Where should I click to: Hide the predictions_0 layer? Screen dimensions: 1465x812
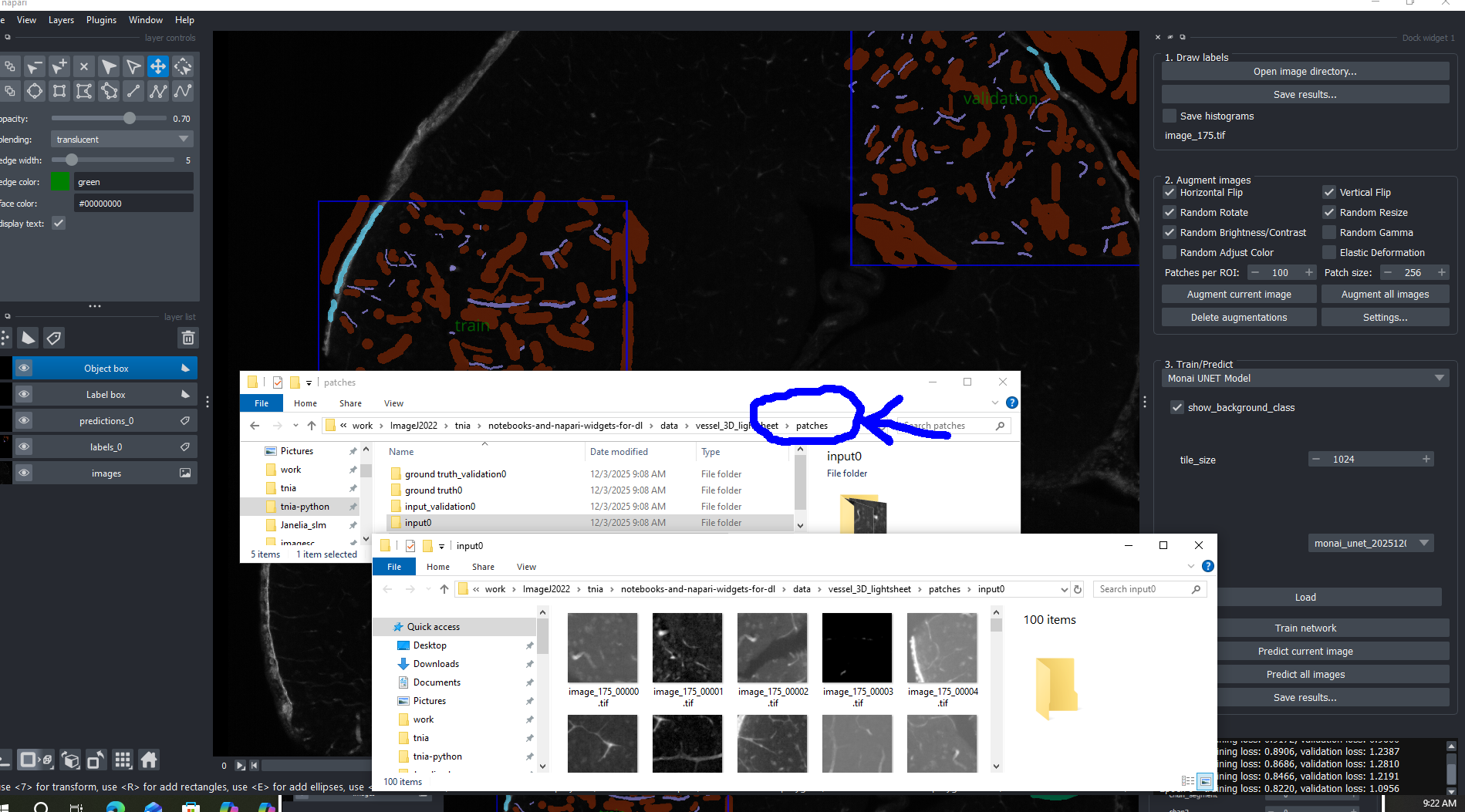24,421
